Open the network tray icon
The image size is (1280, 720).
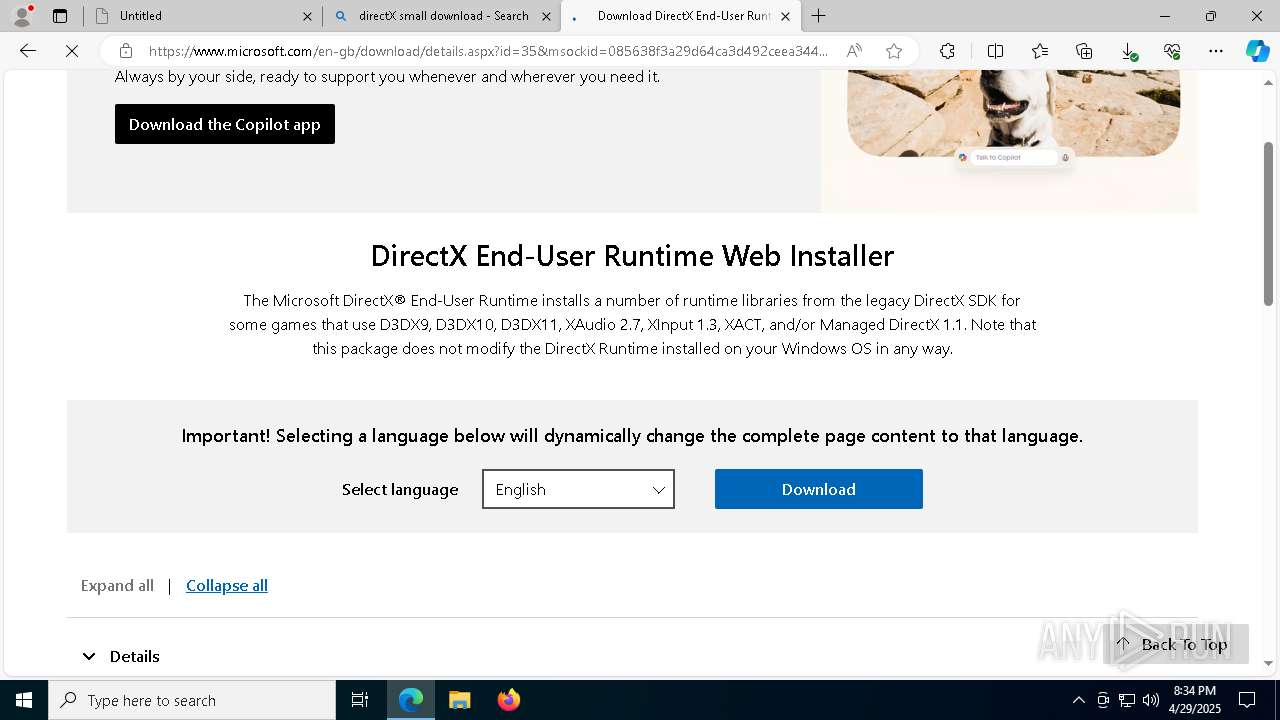1127,700
